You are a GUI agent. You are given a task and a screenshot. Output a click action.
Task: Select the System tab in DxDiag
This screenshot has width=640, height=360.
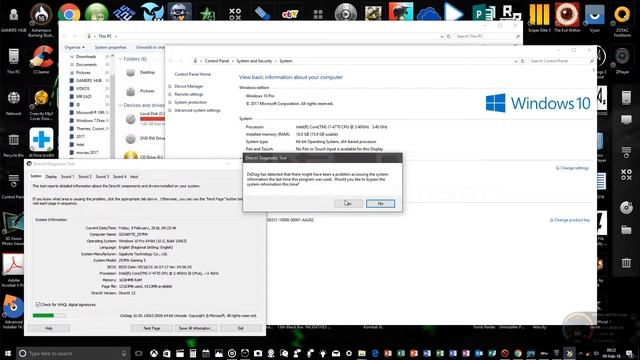pyautogui.click(x=36, y=176)
